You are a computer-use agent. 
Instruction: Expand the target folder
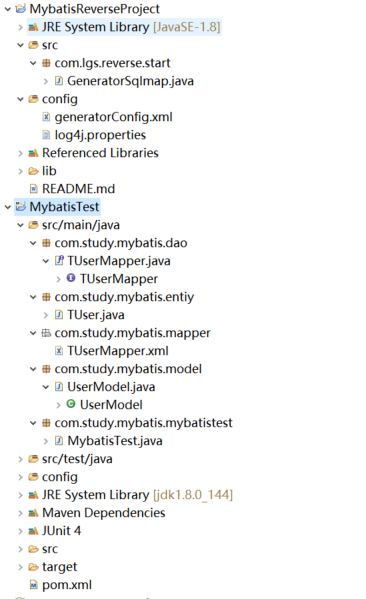pyautogui.click(x=20, y=567)
